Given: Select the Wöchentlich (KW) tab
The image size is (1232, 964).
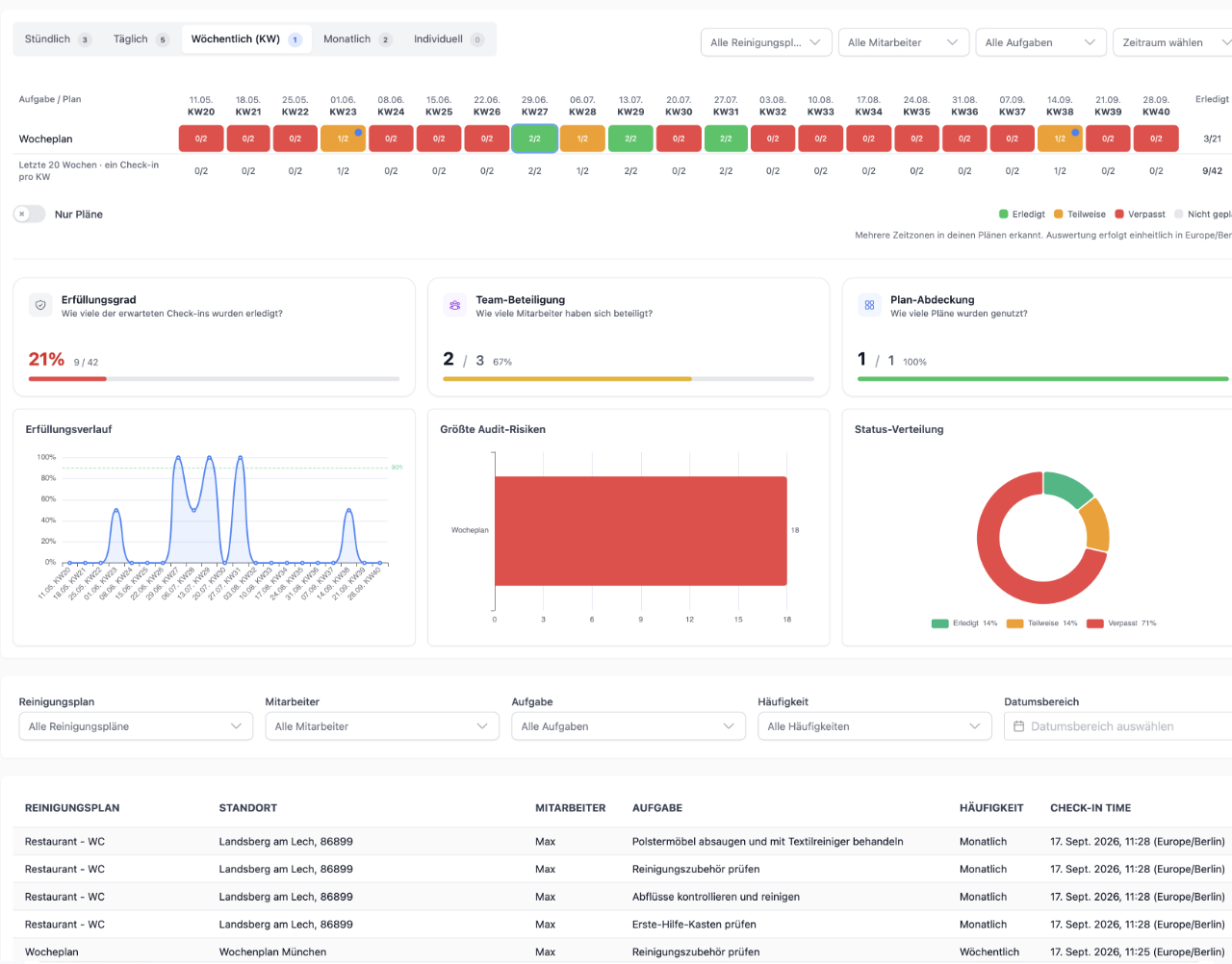Looking at the screenshot, I should tap(246, 39).
